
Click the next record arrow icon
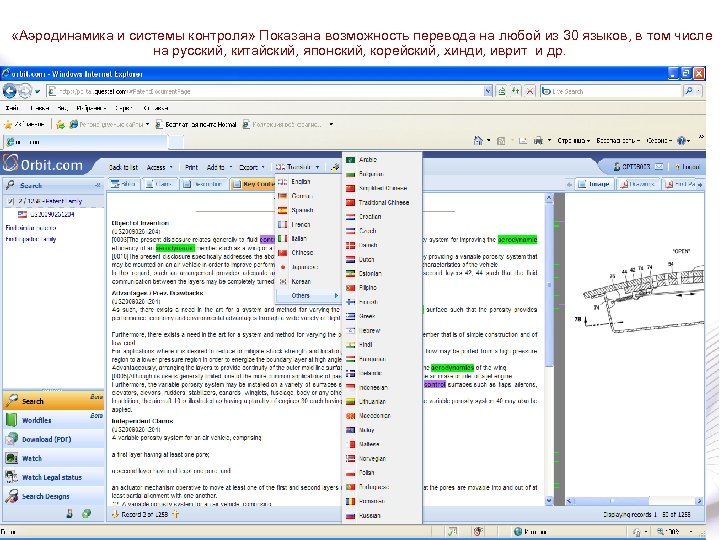tap(175, 514)
